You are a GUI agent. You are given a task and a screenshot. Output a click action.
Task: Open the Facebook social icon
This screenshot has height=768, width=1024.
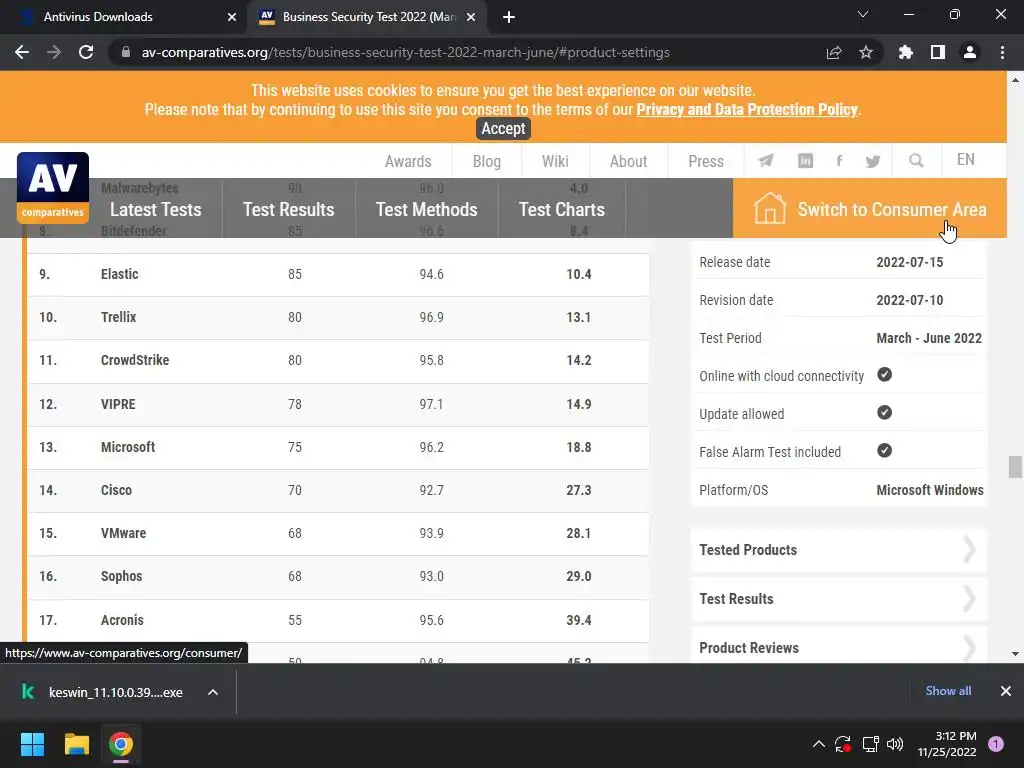pyautogui.click(x=839, y=161)
